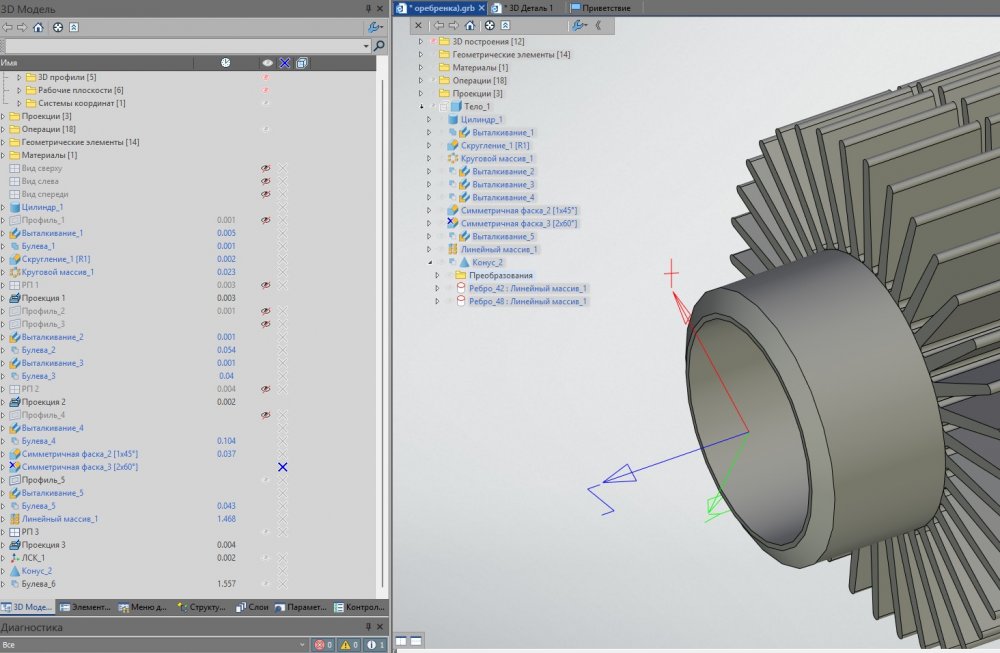
Task: Open the Приветствие tab
Action: click(x=600, y=8)
